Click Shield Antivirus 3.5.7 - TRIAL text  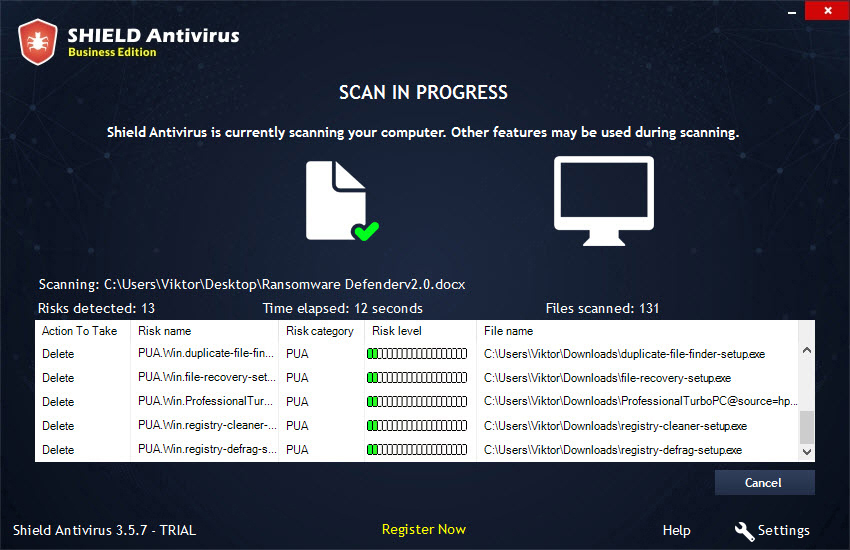[x=105, y=530]
